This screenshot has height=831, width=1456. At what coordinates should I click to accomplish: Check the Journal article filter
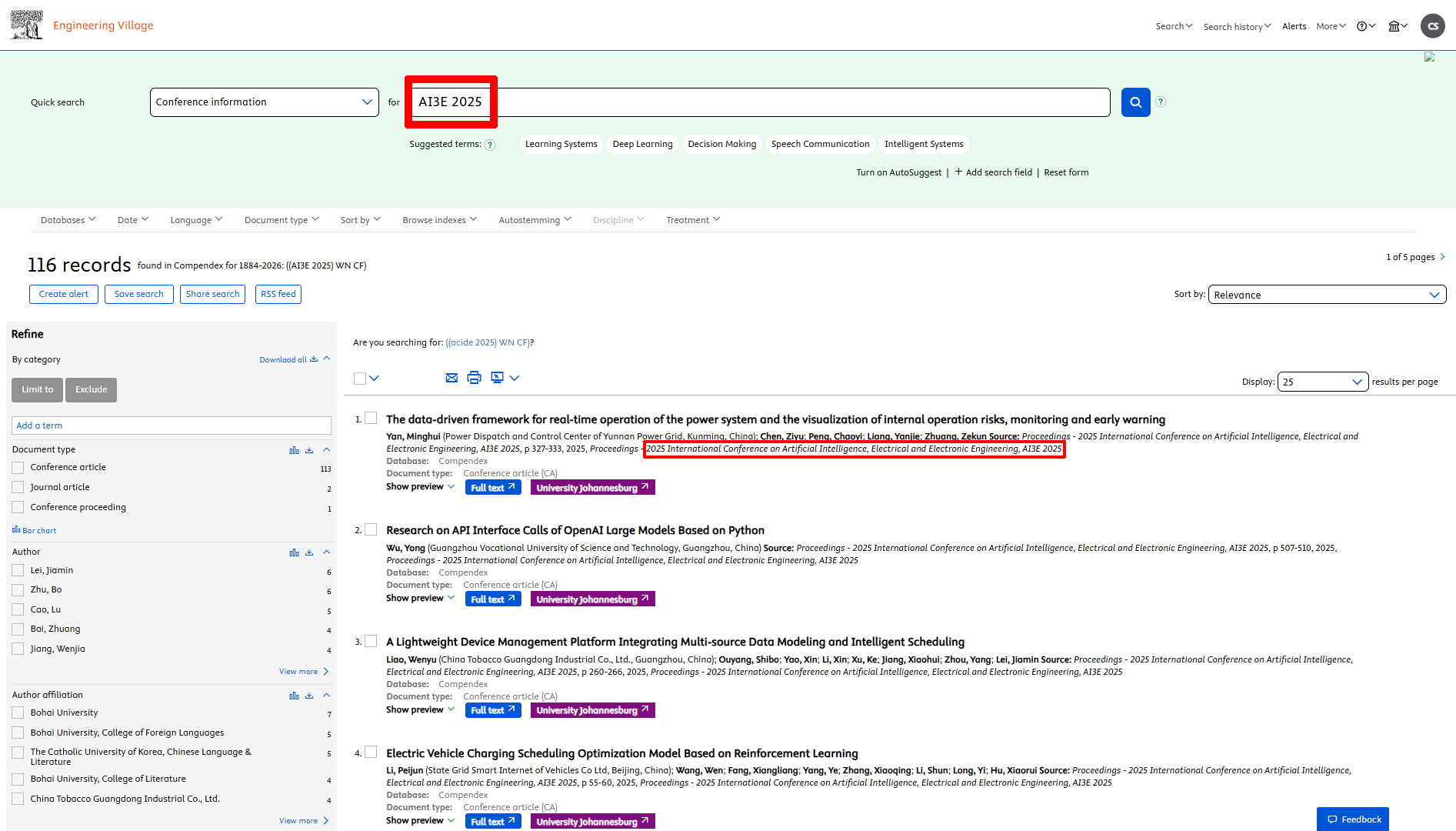pos(18,488)
